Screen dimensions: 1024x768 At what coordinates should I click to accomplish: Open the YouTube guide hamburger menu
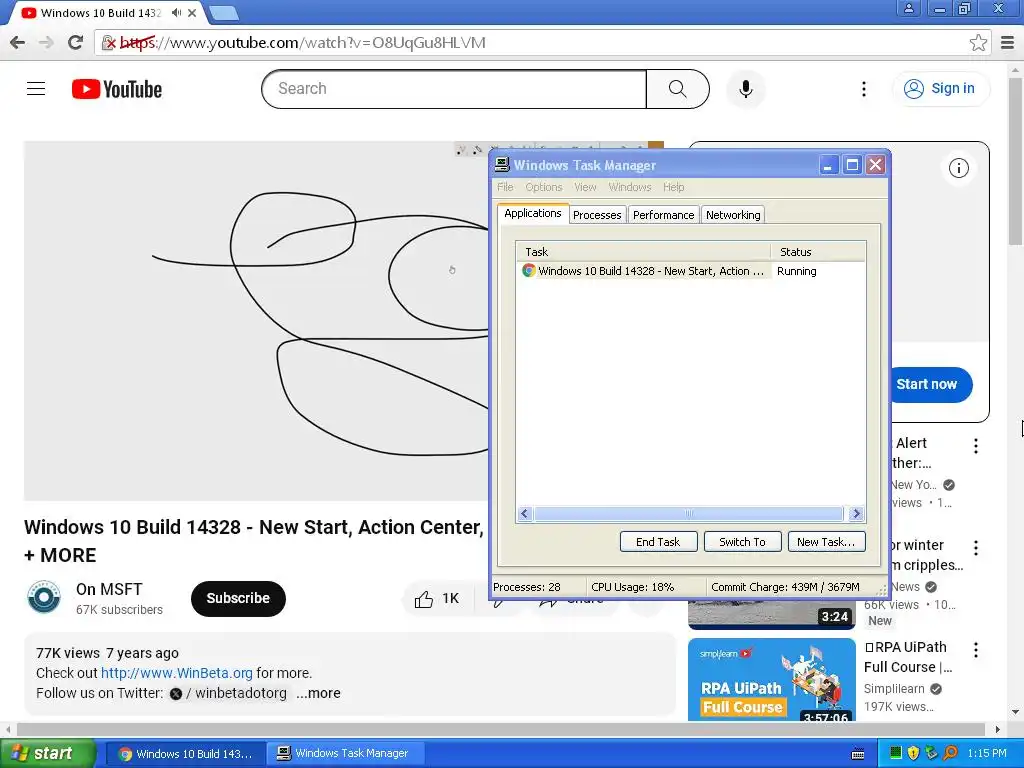coord(36,89)
